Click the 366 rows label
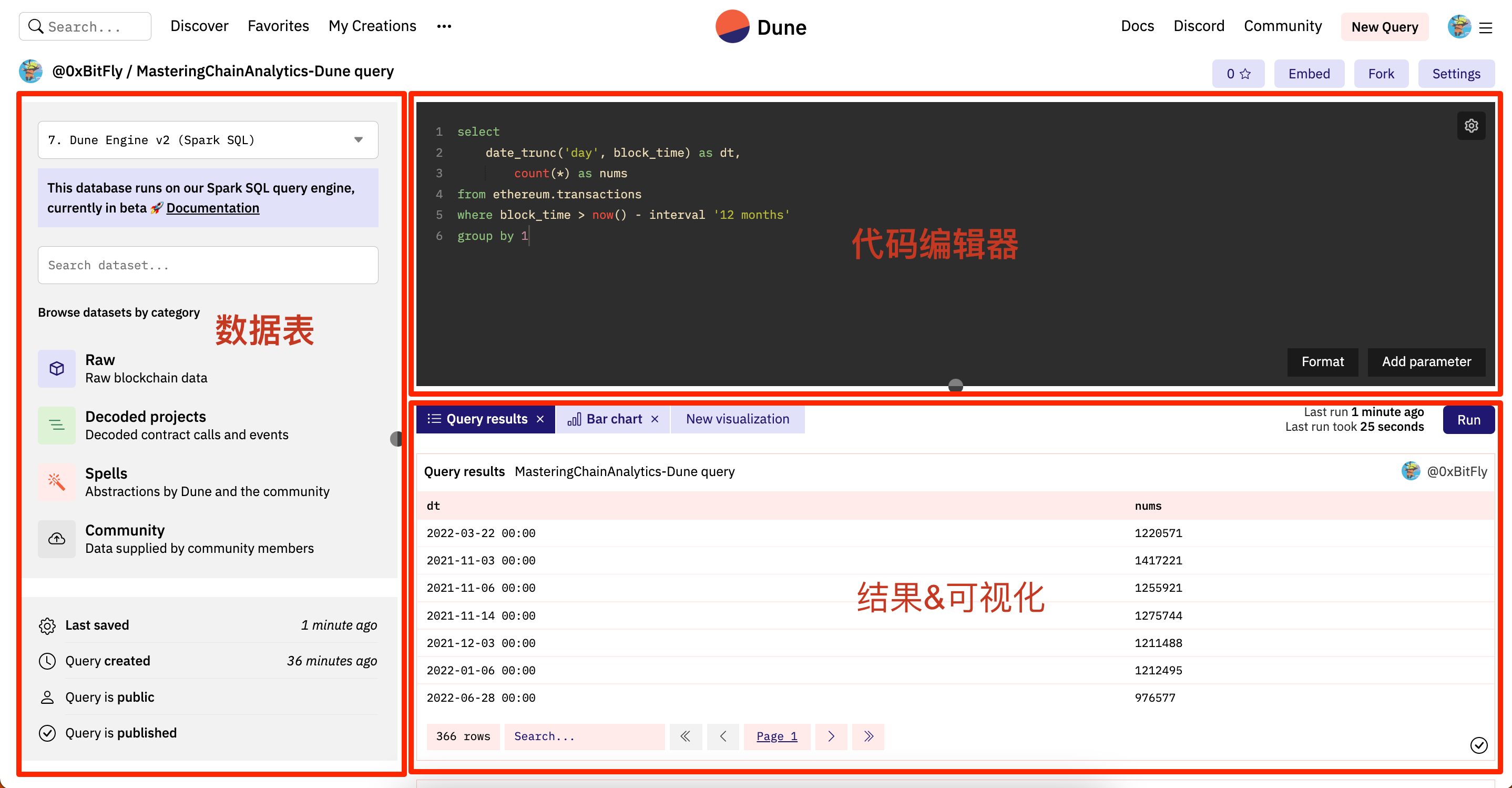The image size is (1512, 788). [463, 736]
